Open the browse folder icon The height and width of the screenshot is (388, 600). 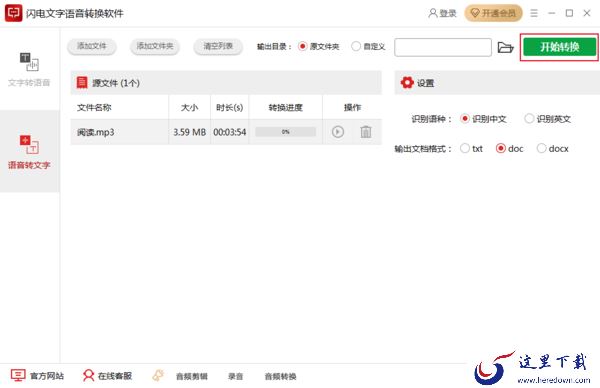505,47
